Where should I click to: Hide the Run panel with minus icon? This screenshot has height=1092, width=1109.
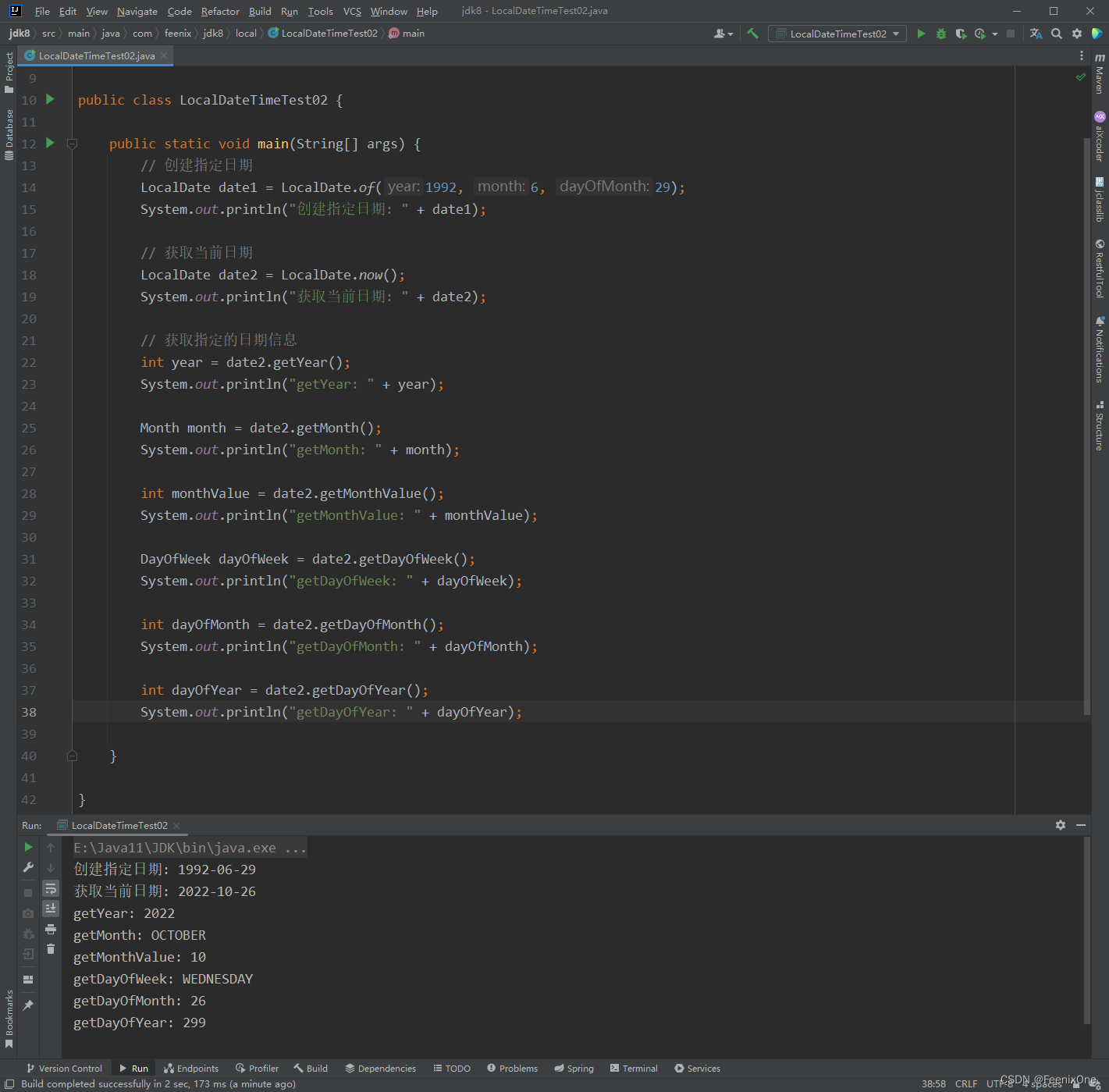pyautogui.click(x=1081, y=825)
